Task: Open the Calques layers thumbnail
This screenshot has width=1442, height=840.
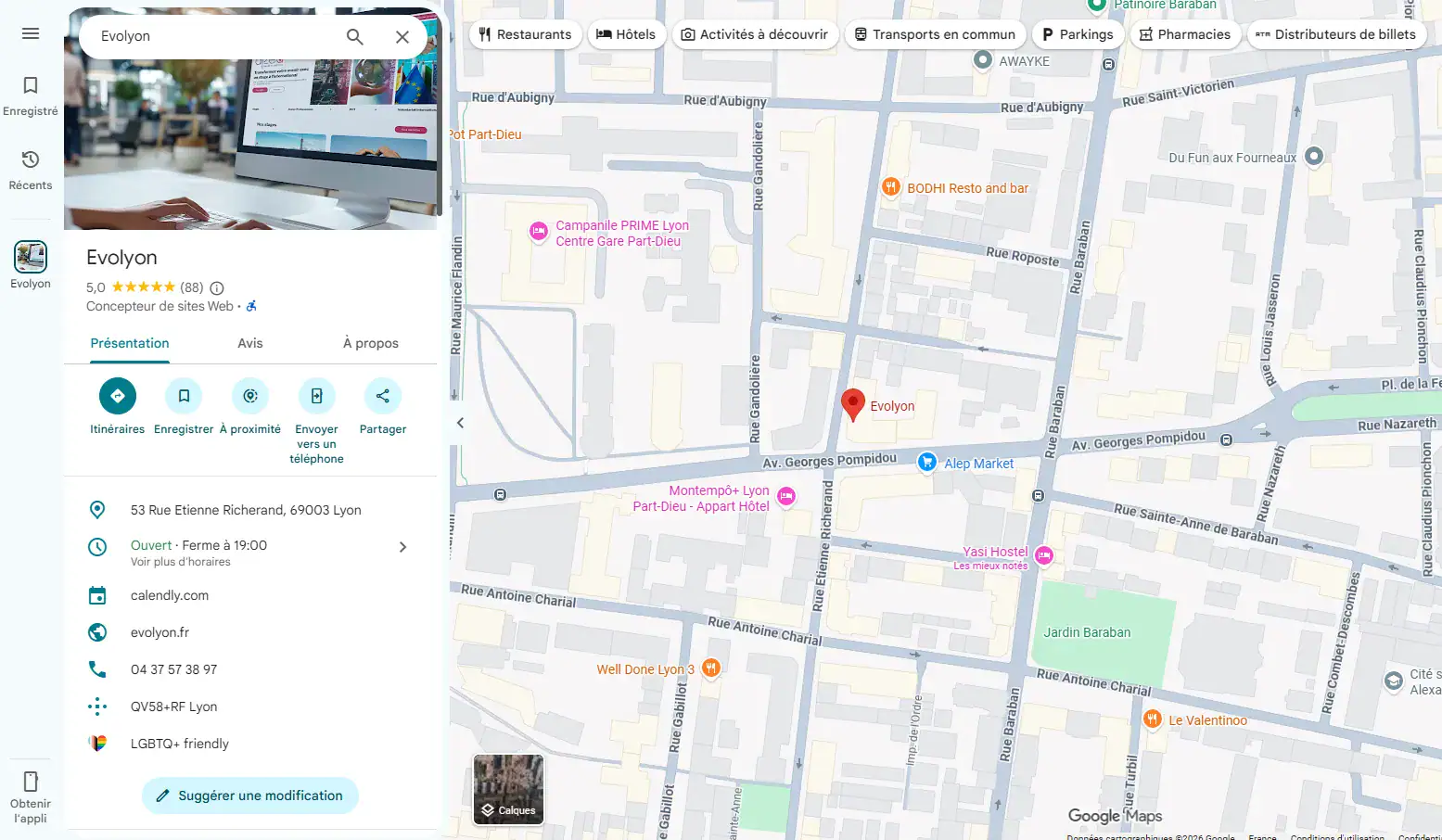Action: coord(509,789)
